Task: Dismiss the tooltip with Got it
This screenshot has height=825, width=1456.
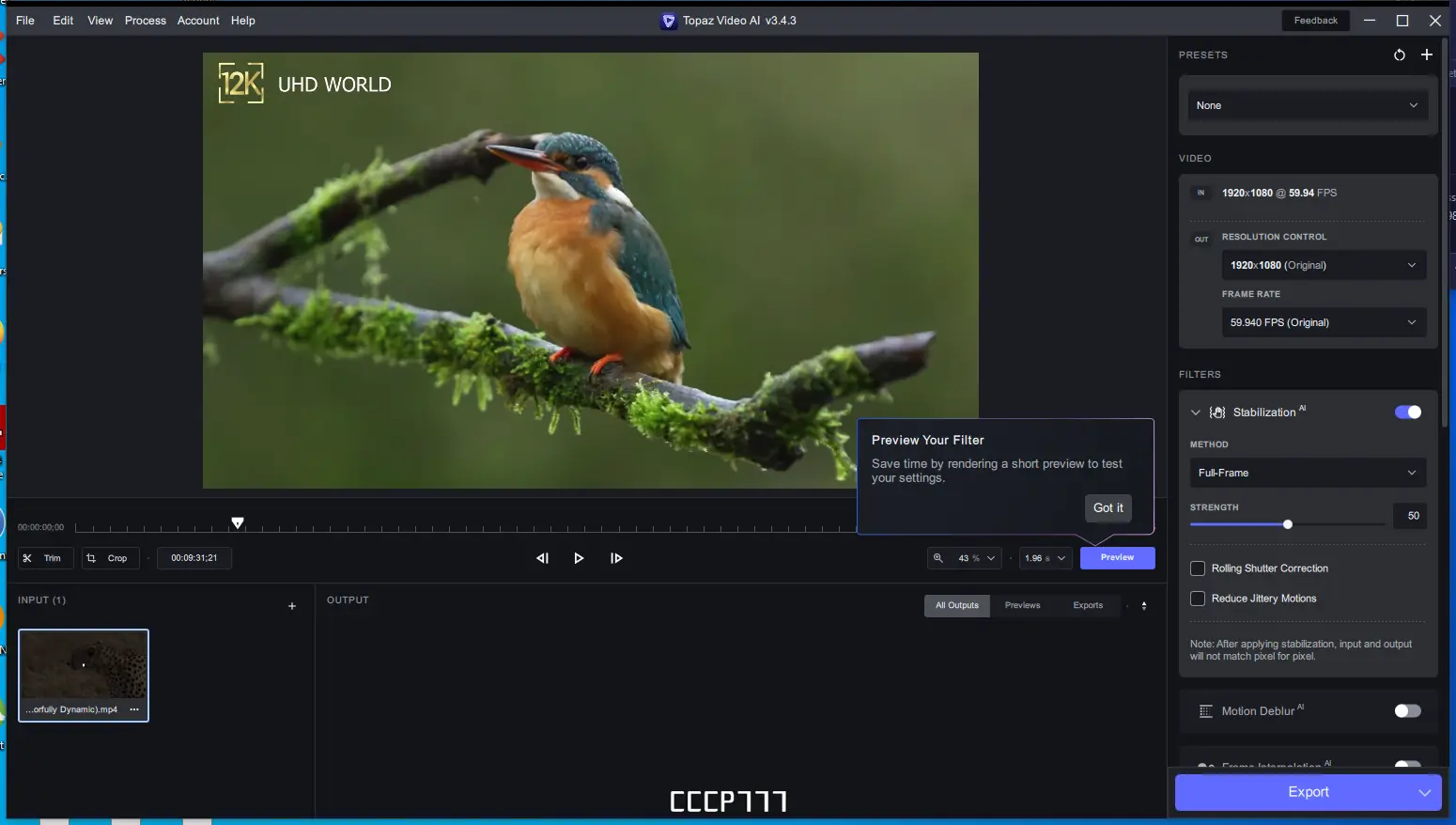Action: pos(1107,507)
